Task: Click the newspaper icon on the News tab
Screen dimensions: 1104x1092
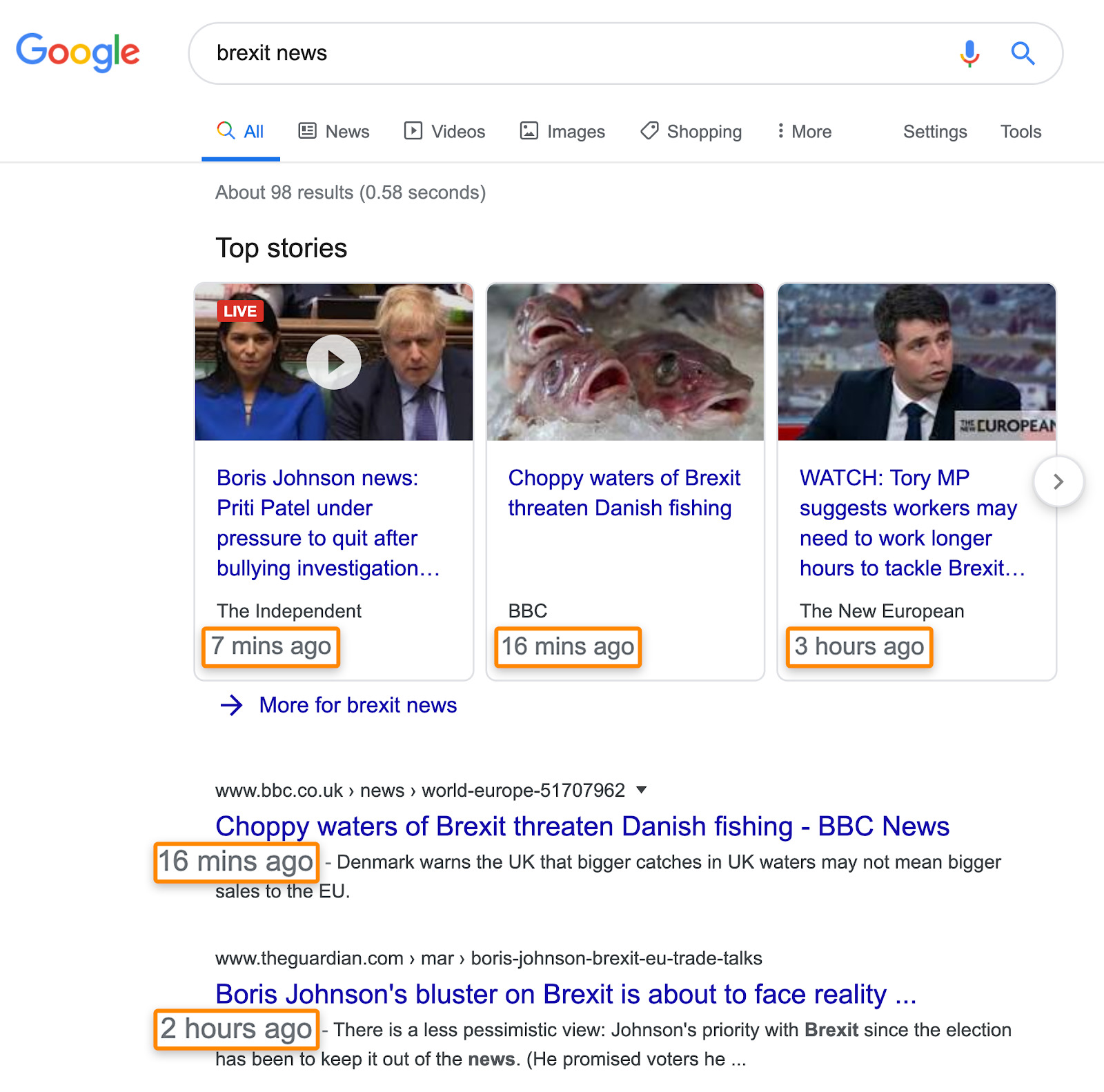Action: (308, 130)
